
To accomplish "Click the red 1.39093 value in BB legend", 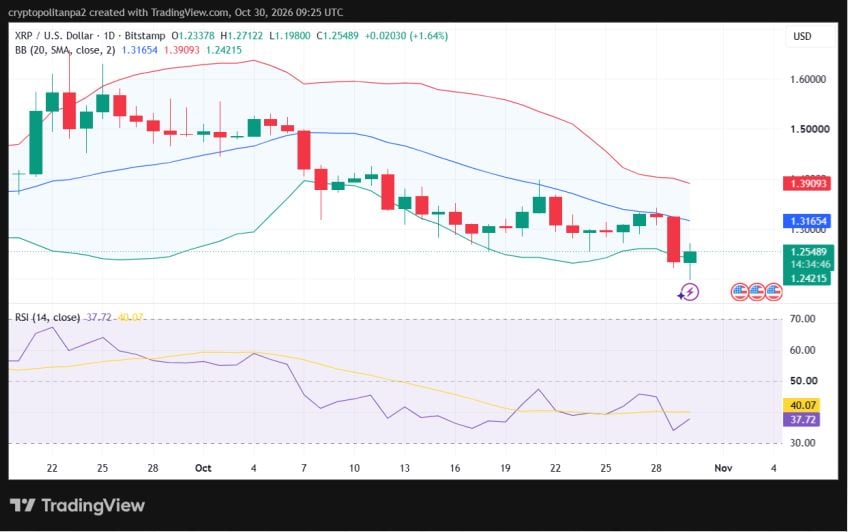I will click(182, 50).
